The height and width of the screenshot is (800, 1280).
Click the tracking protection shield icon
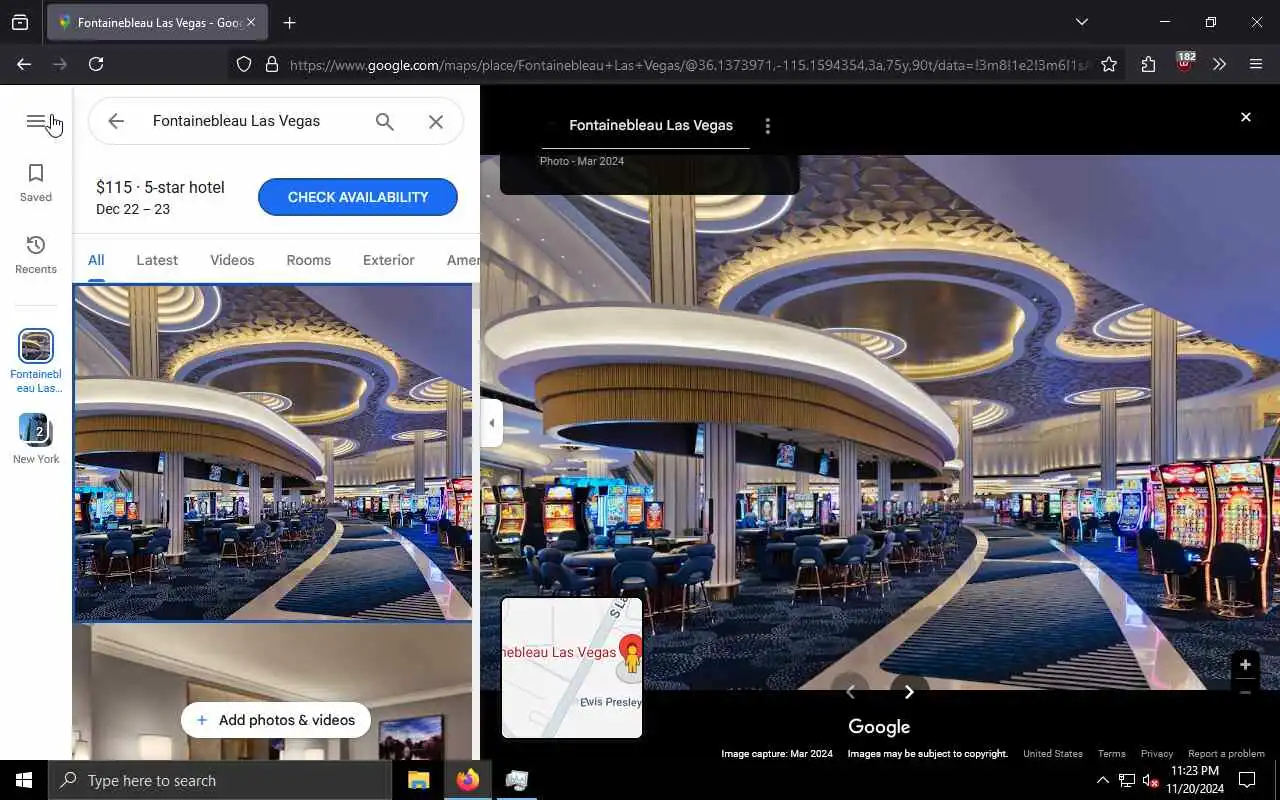click(x=244, y=64)
